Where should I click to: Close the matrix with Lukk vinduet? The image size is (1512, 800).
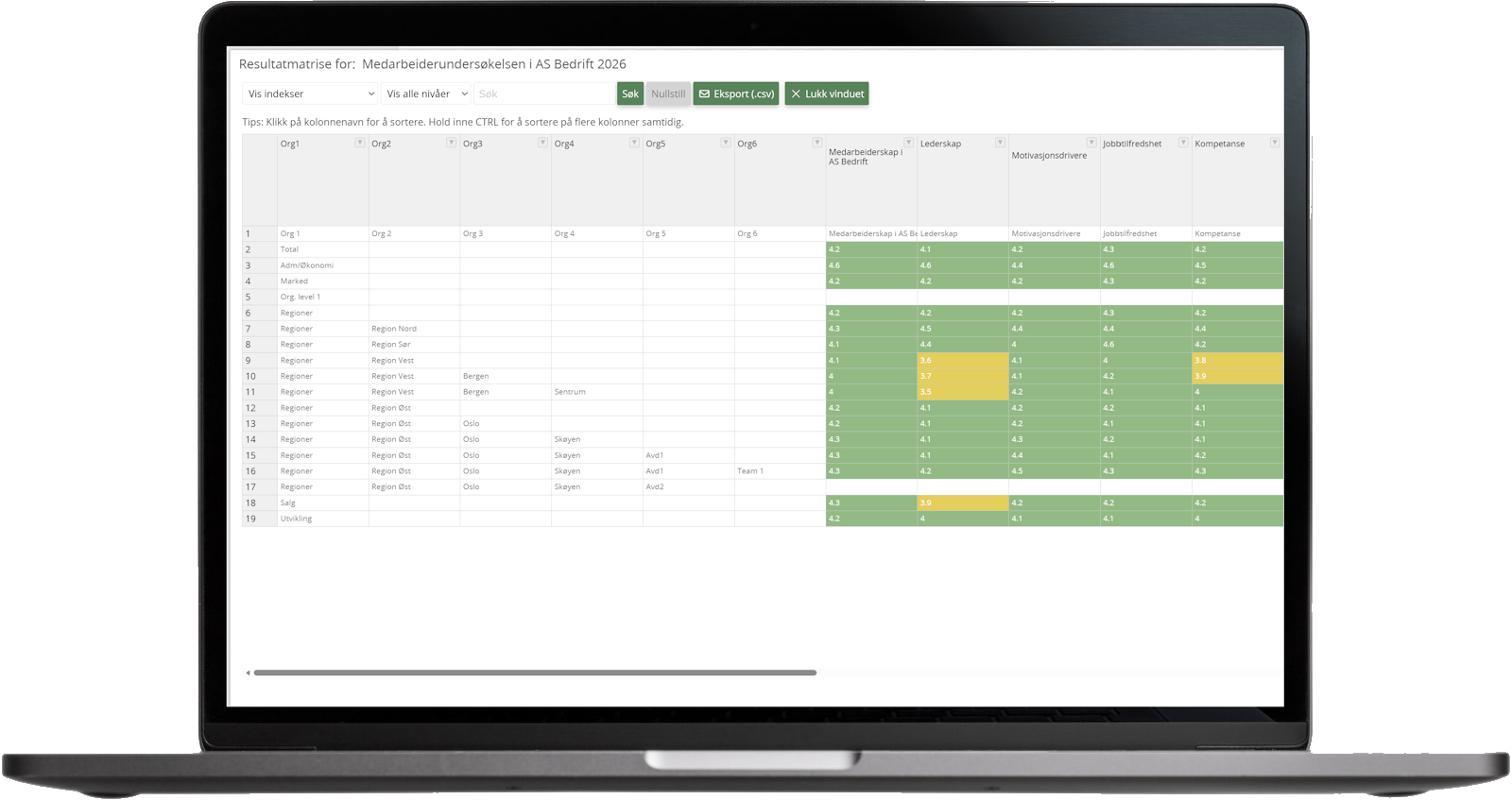[827, 94]
